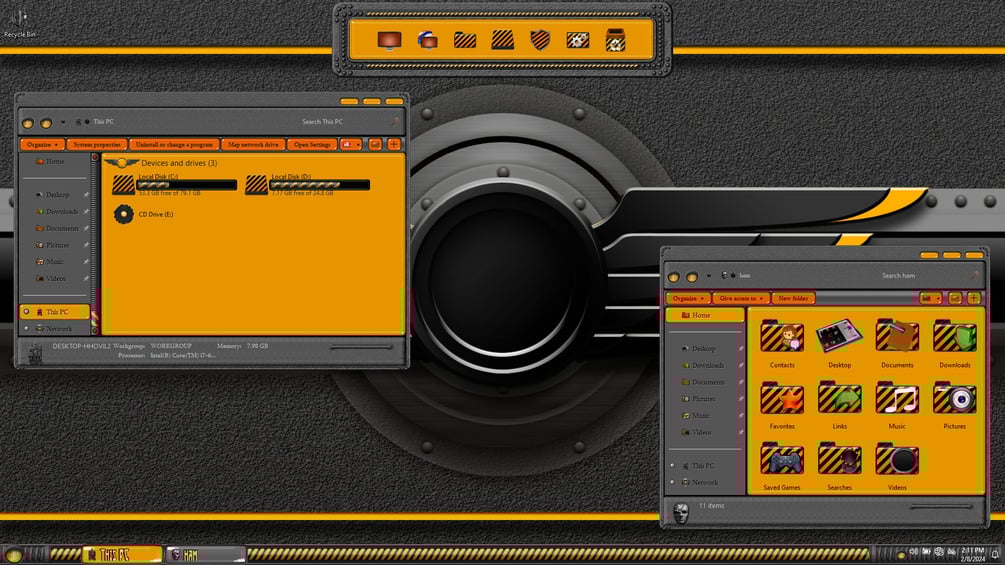Open the Give access to dropdown
The width and height of the screenshot is (1005, 565).
click(740, 299)
